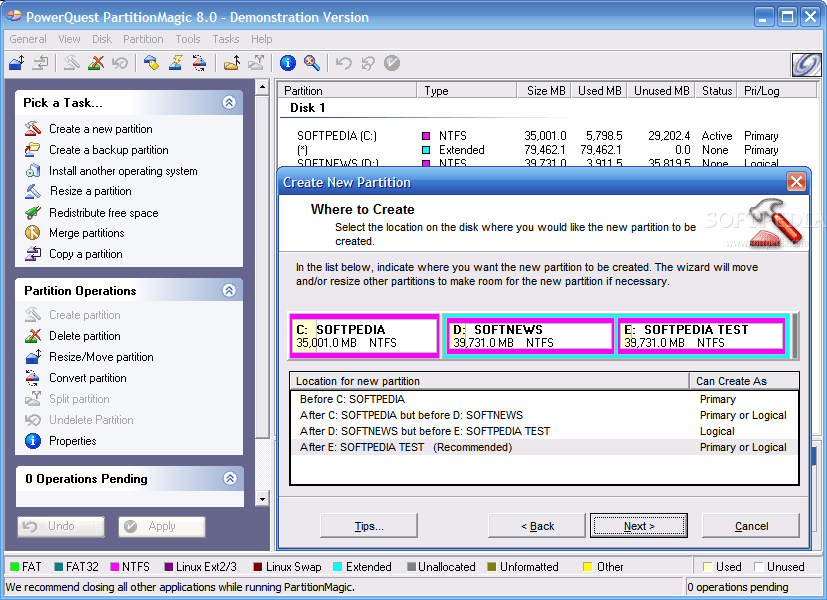Click the Merge partitions icon
This screenshot has width=827, height=600.
pyautogui.click(x=33, y=233)
